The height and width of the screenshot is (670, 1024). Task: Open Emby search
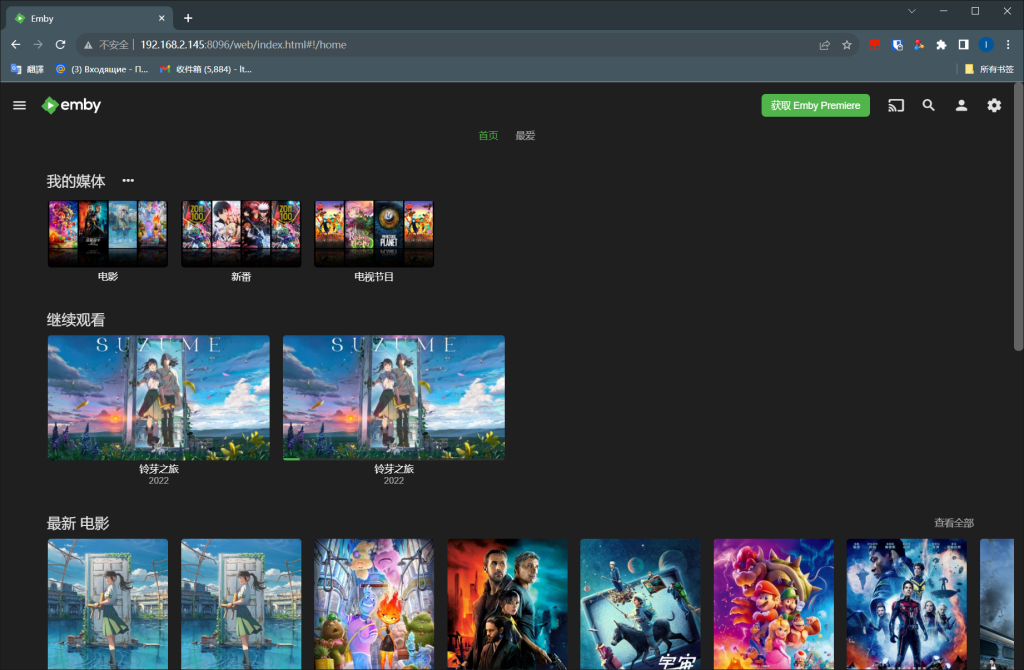point(928,105)
